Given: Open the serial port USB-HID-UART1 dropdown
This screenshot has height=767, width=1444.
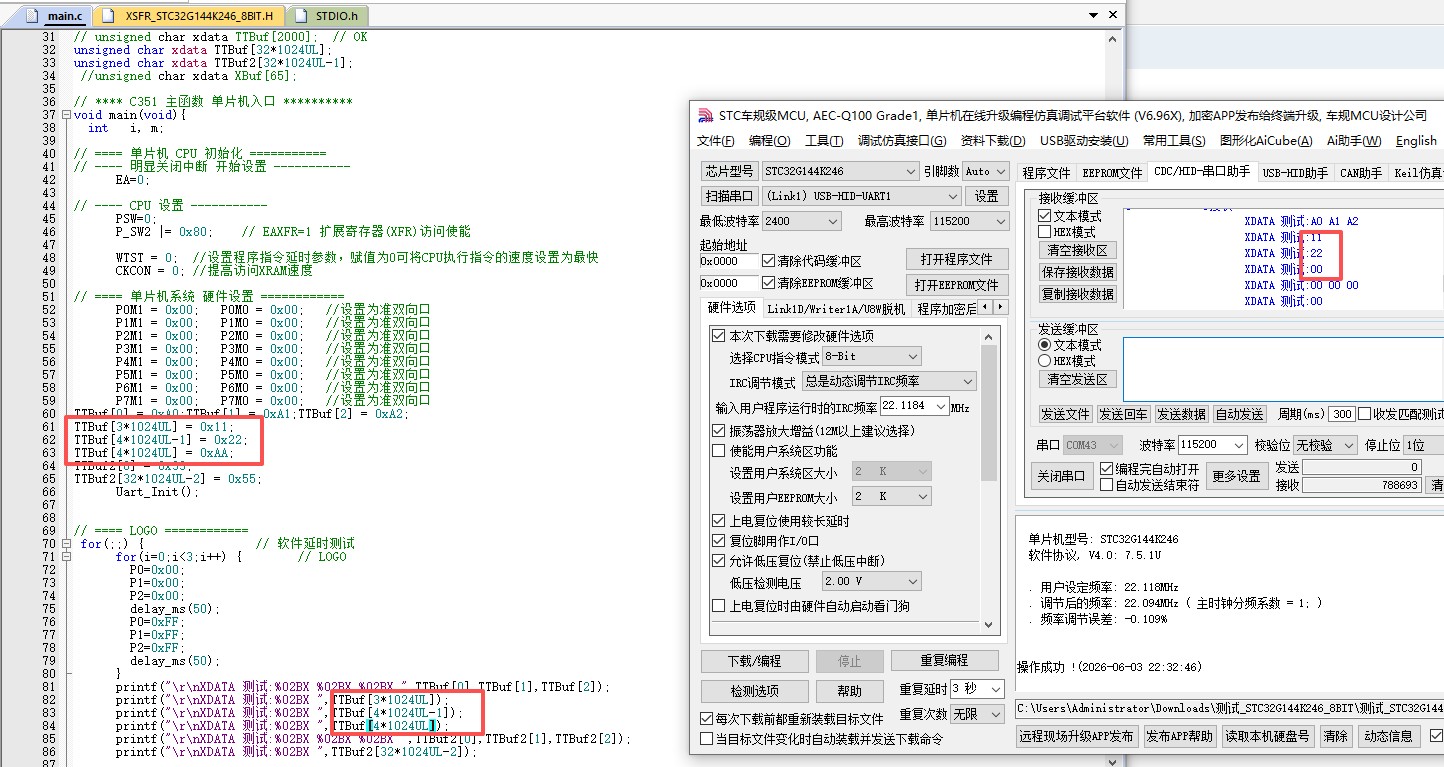Looking at the screenshot, I should click(x=862, y=196).
